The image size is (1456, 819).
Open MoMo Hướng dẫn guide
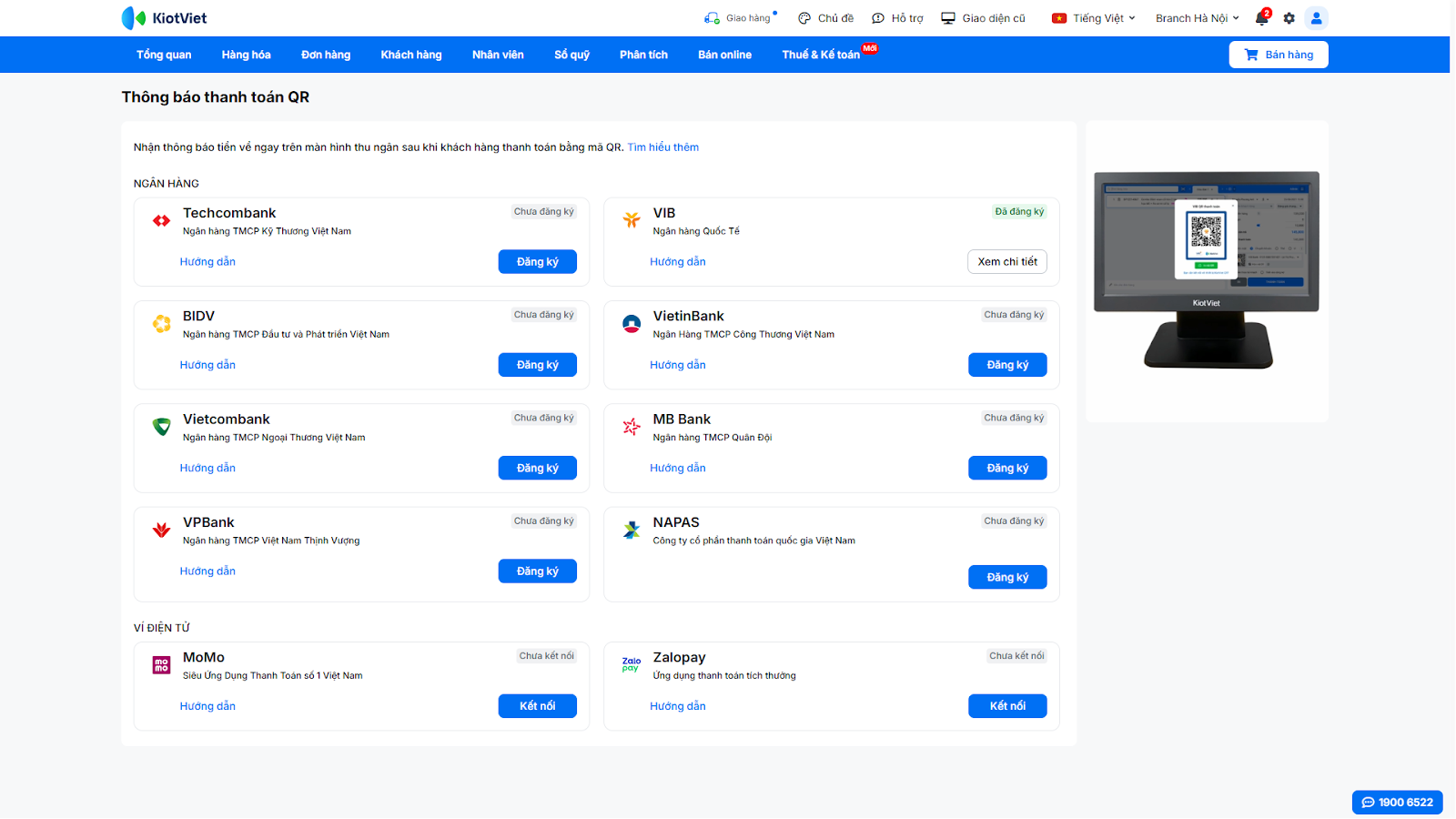(x=207, y=706)
